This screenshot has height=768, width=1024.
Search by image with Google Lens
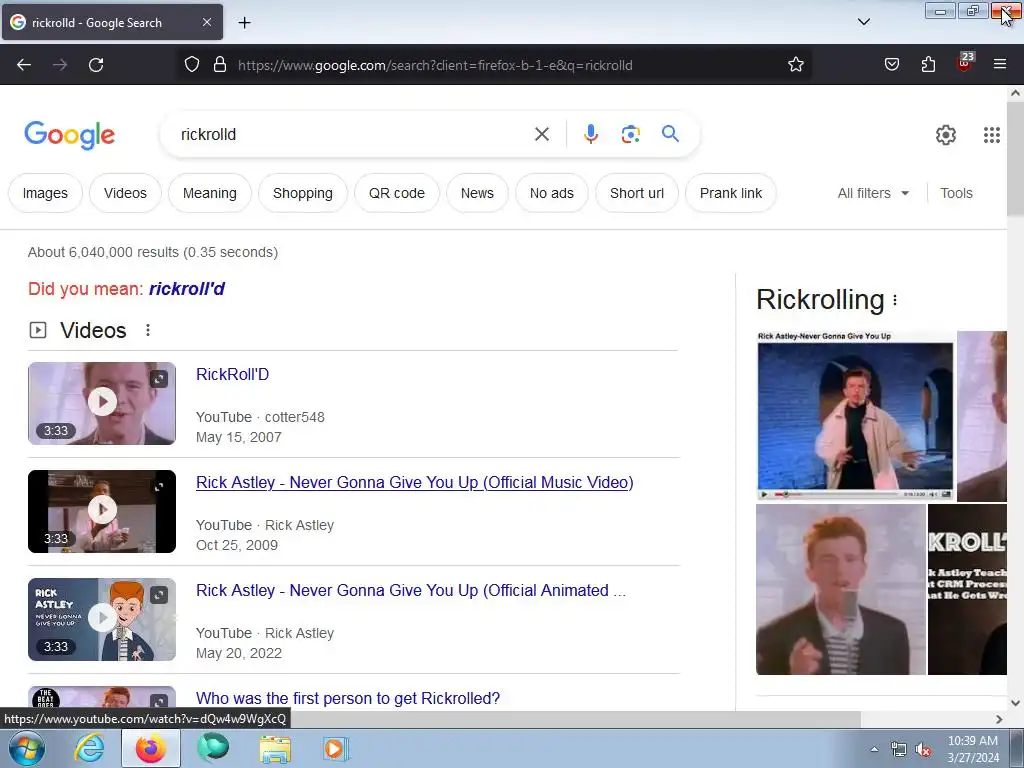point(630,135)
